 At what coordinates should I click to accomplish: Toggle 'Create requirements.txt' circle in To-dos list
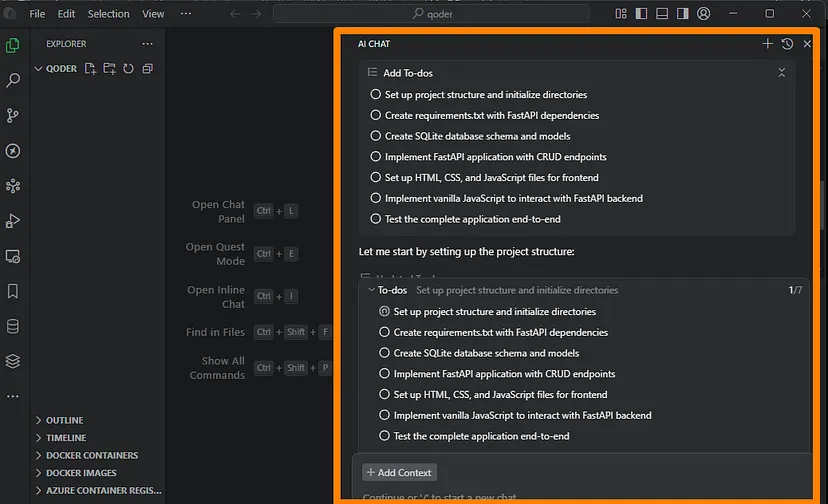[384, 332]
